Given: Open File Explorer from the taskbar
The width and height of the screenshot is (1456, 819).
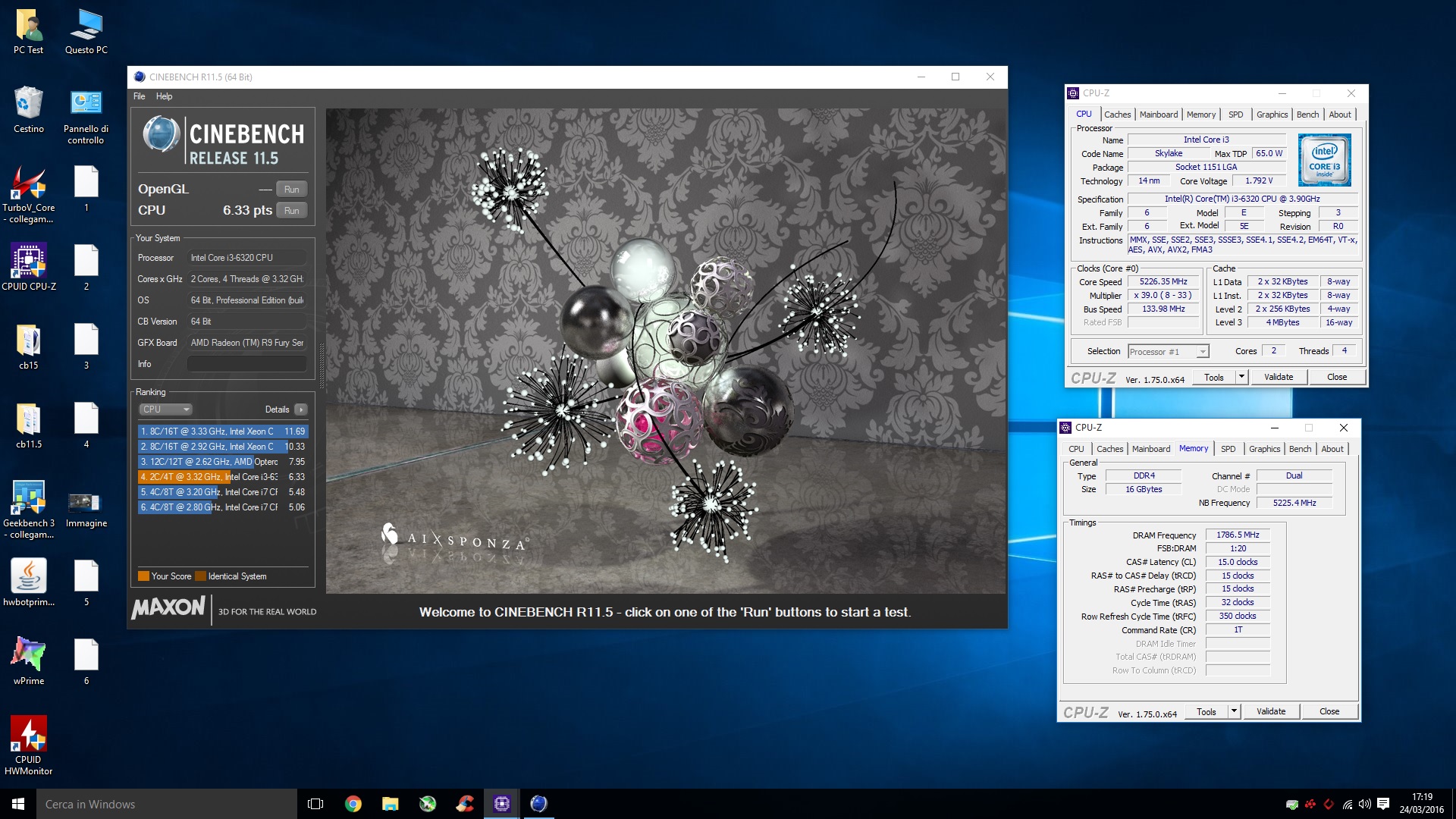Looking at the screenshot, I should coord(390,804).
